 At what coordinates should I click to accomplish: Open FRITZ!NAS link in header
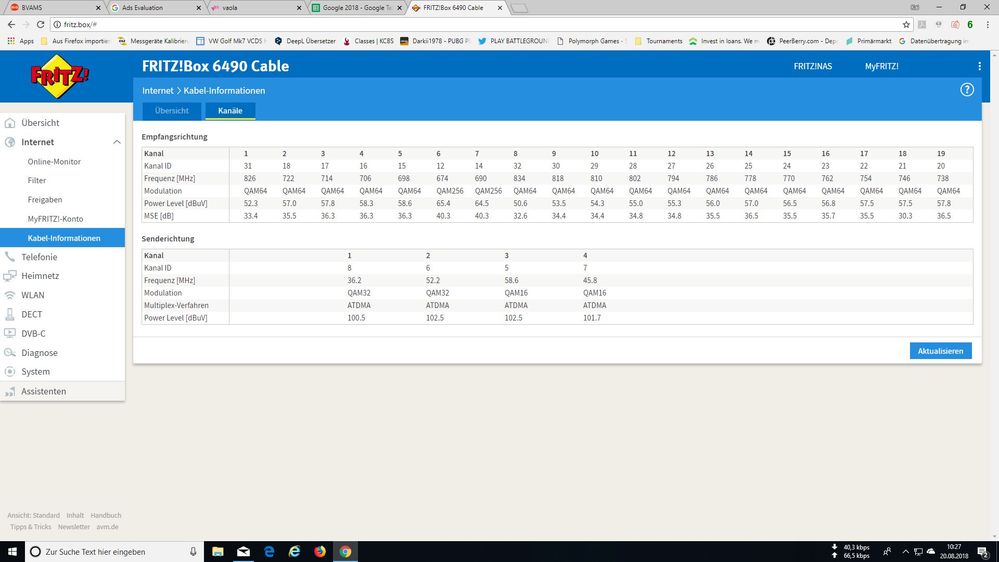(x=812, y=66)
